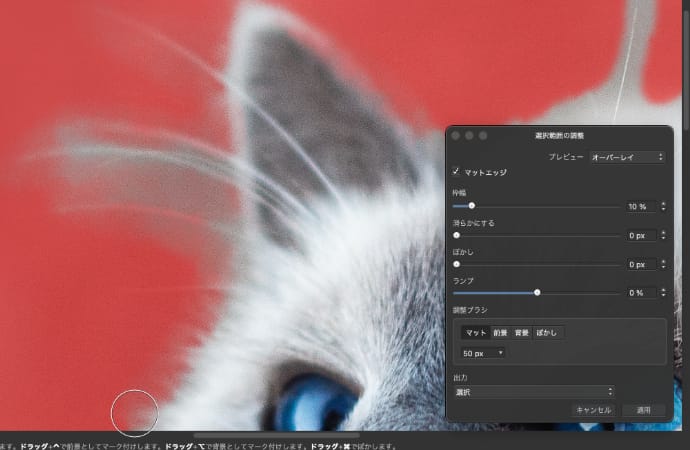Image resolution: width=690 pixels, height=450 pixels.
Task: Click the ぼかし value stepper arrows
Action: coord(662,264)
